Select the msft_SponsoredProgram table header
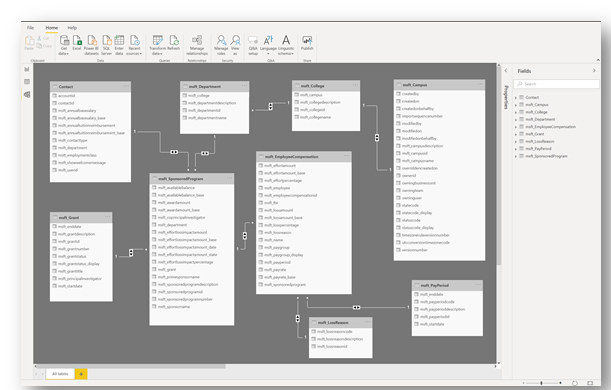This screenshot has height=390, width=611. pos(192,178)
